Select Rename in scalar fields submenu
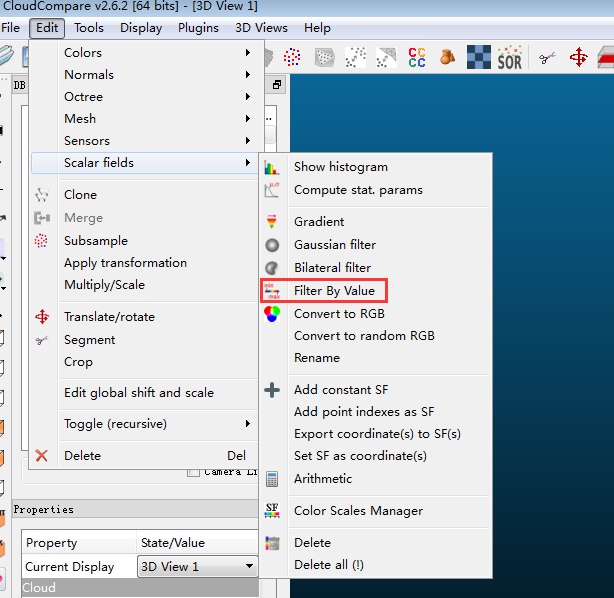This screenshot has height=598, width=614. point(317,358)
